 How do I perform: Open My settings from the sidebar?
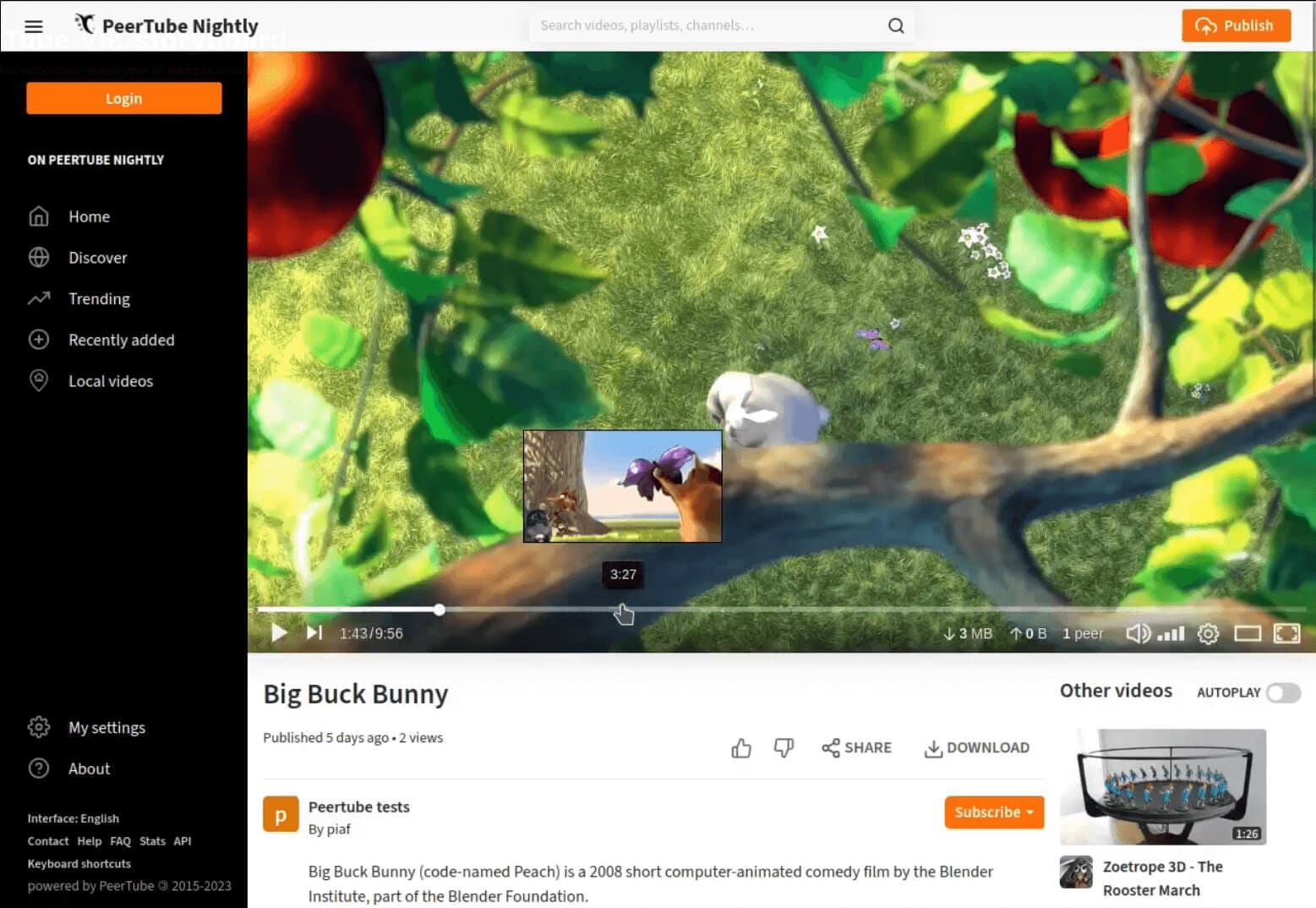coord(106,727)
